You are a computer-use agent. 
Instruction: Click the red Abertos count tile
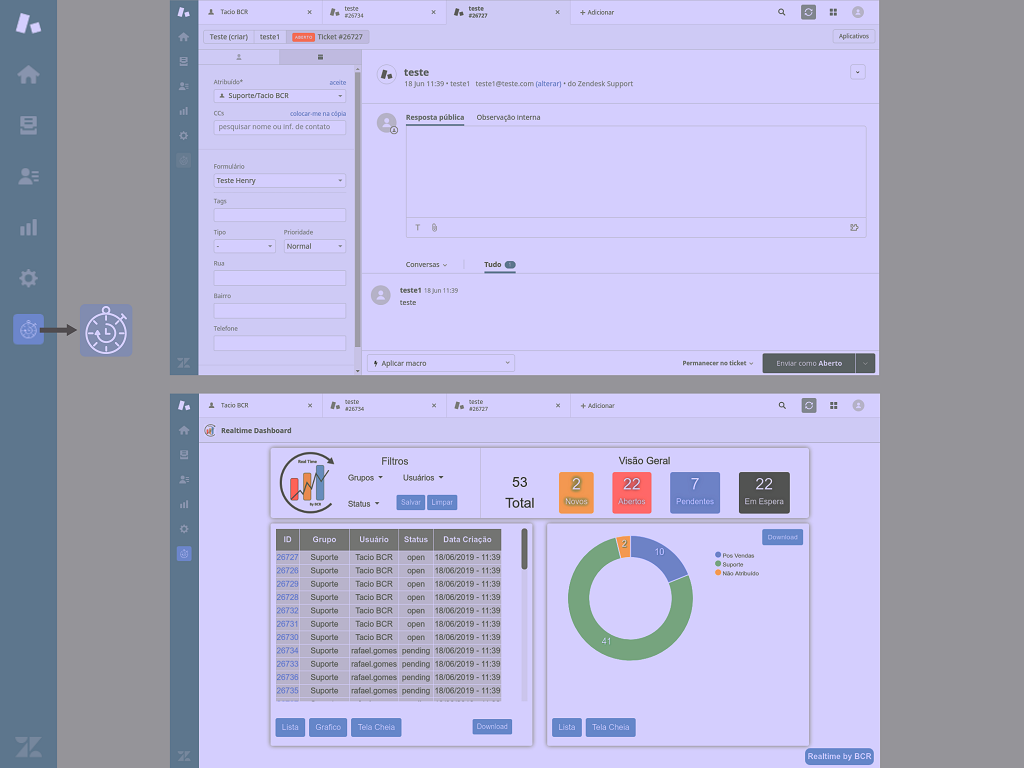tap(631, 492)
